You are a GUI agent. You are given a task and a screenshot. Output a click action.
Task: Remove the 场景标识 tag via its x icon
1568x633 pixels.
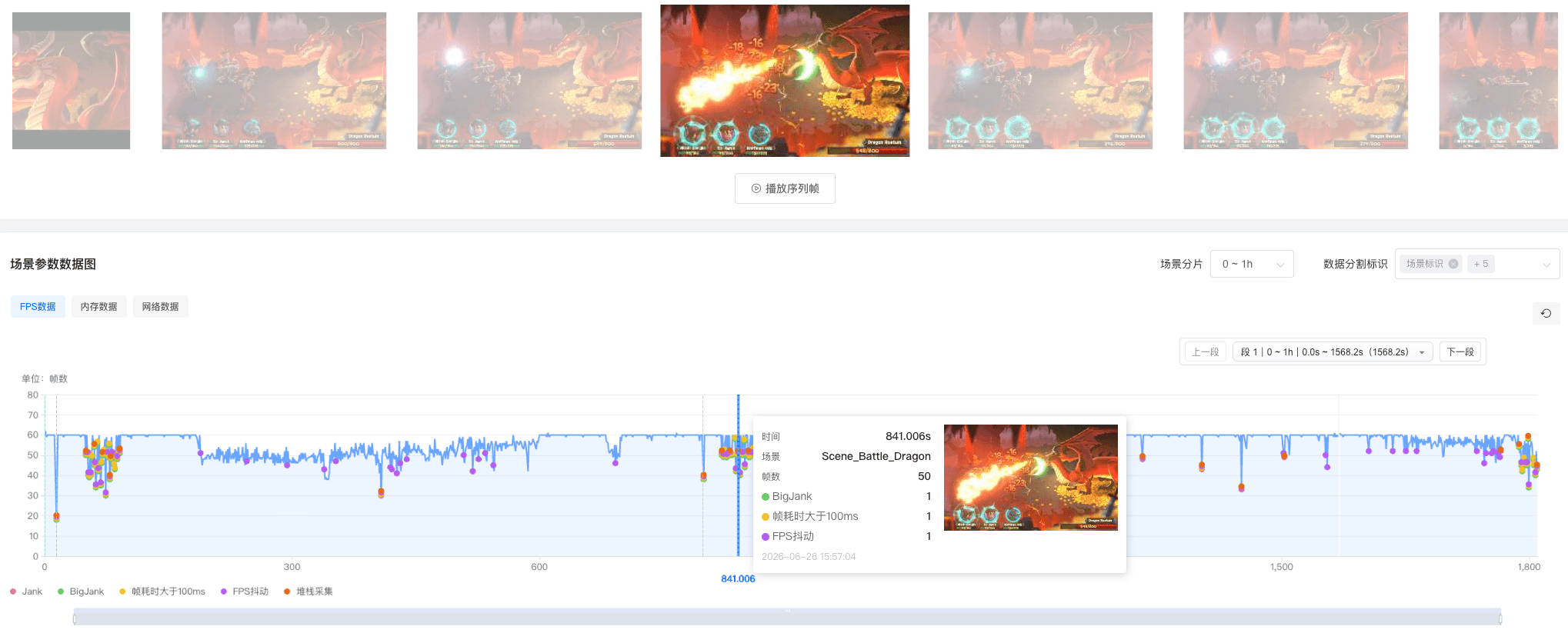point(1453,264)
